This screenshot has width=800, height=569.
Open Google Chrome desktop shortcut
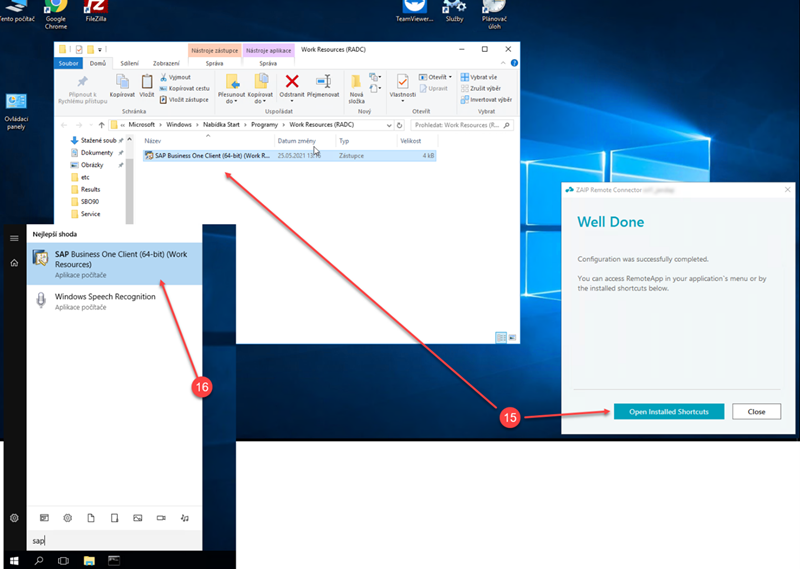click(x=56, y=14)
